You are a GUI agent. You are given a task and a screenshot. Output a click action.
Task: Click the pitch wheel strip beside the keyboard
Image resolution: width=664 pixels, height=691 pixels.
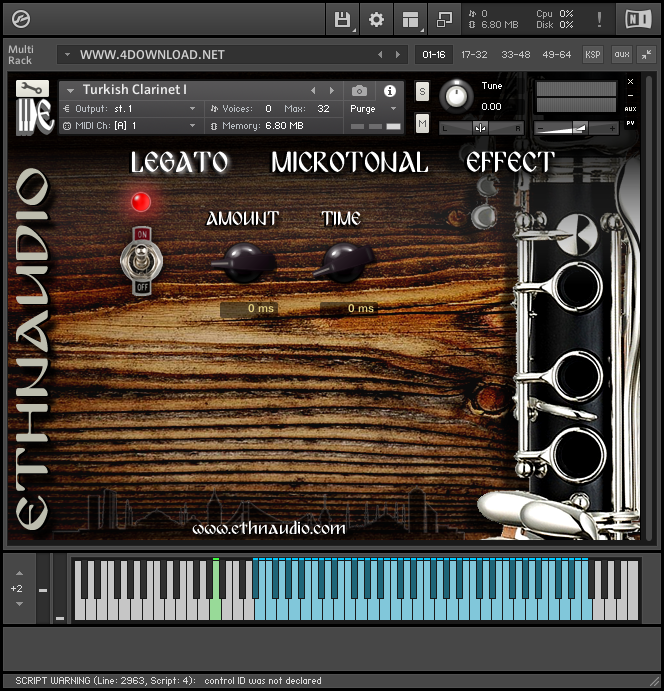tap(43, 589)
